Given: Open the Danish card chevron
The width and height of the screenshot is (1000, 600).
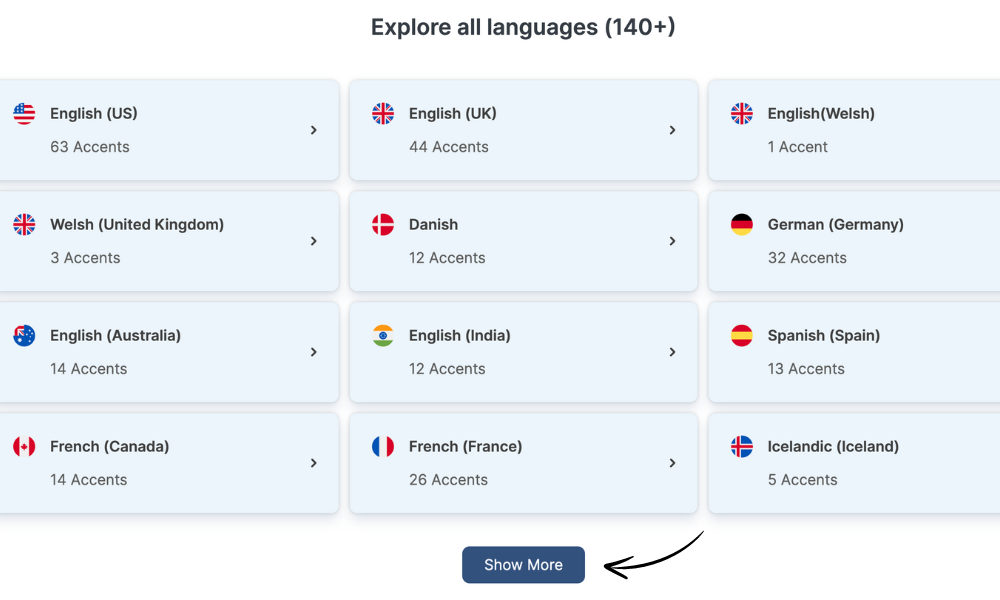Looking at the screenshot, I should 672,241.
